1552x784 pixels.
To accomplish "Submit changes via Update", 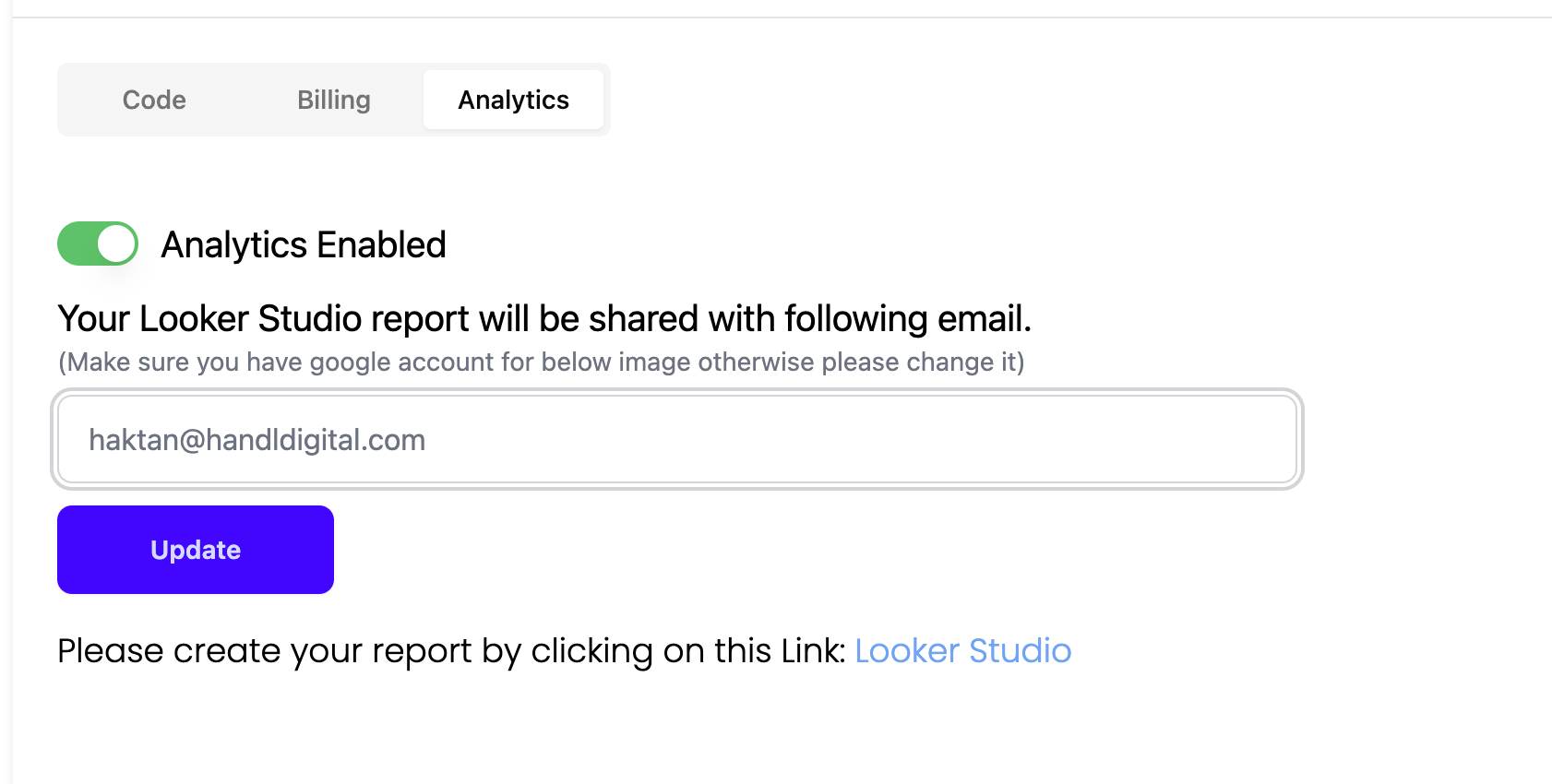I will 196,550.
